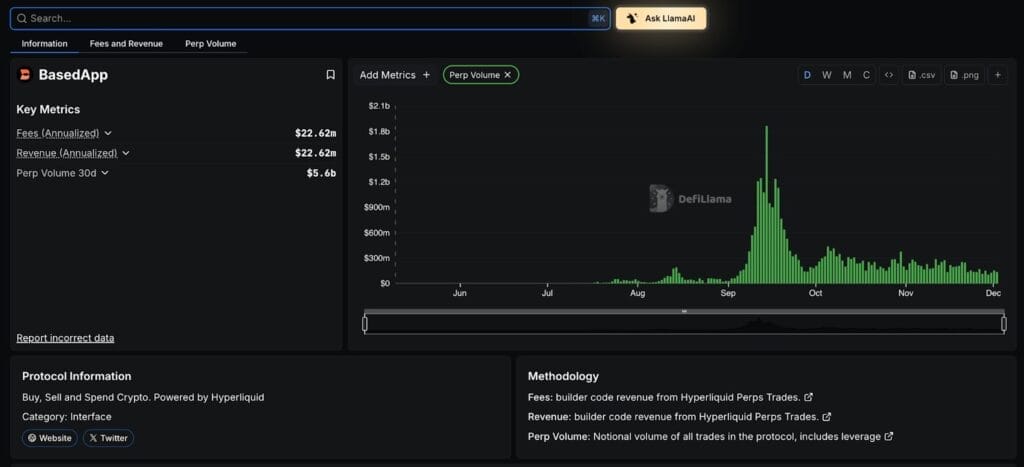Click the right handle of the range slider
This screenshot has width=1024, height=467.
1004,323
